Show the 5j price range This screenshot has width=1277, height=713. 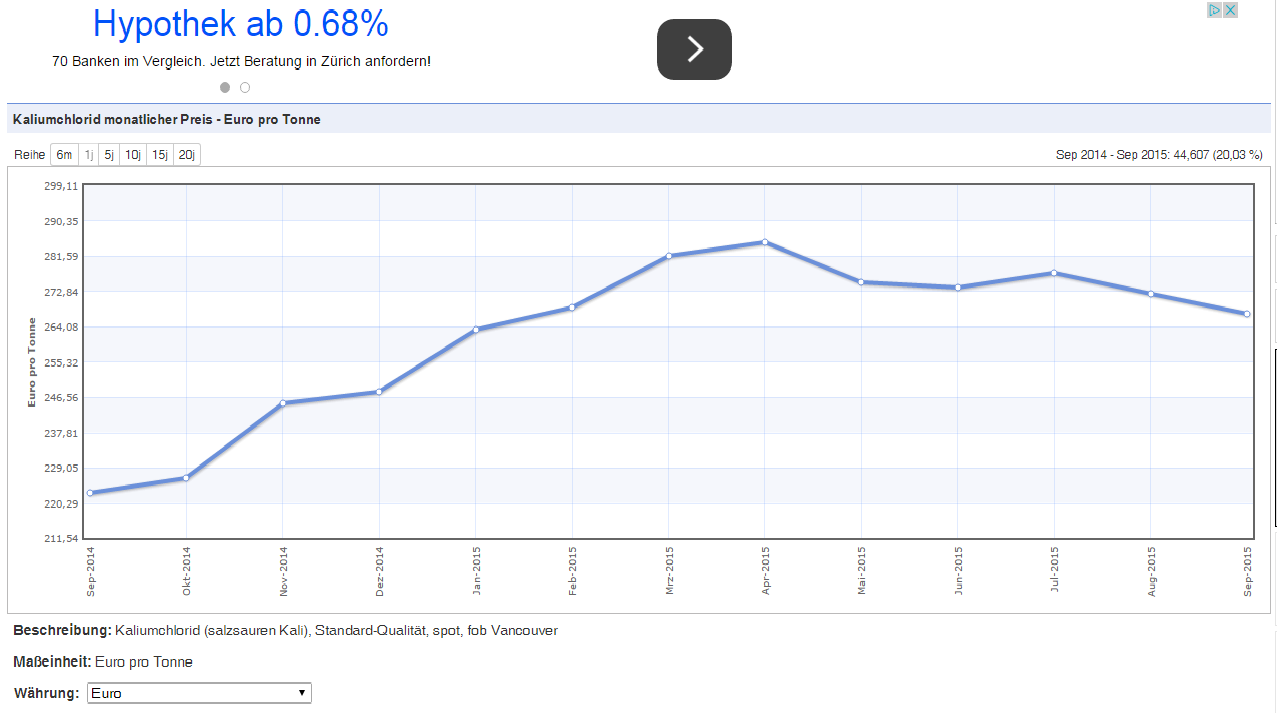tap(109, 155)
